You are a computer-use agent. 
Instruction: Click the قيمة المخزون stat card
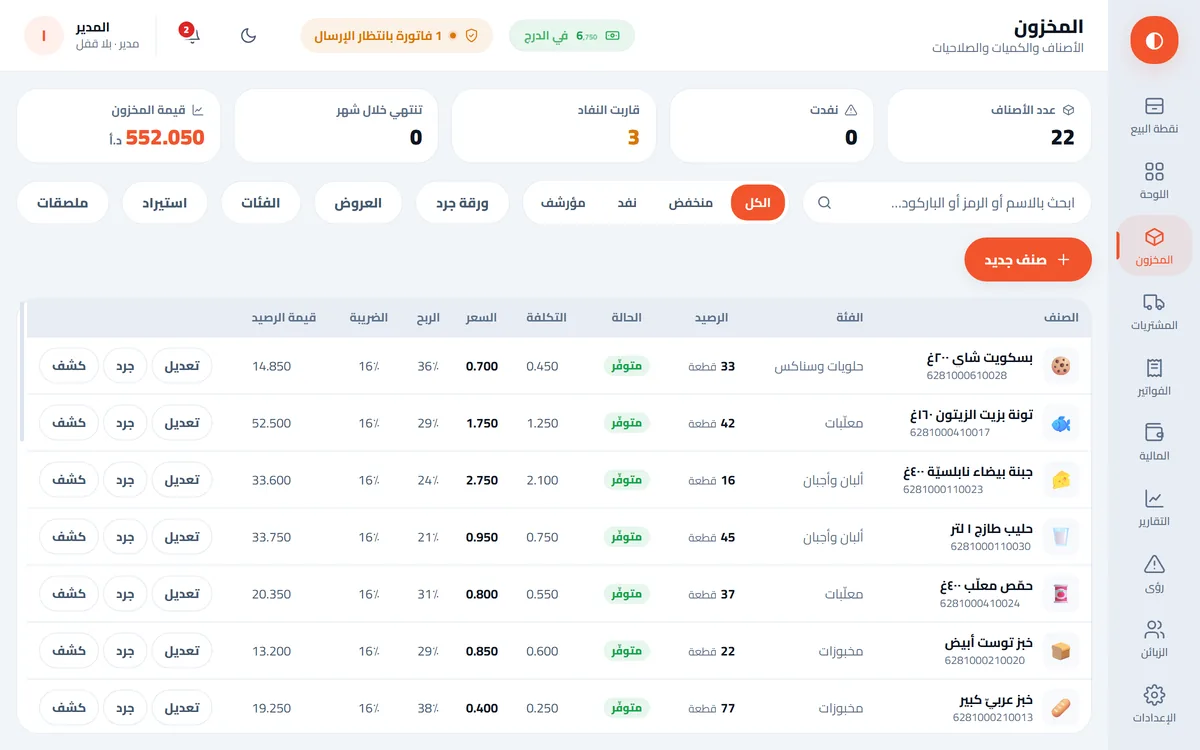pyautogui.click(x=118, y=125)
